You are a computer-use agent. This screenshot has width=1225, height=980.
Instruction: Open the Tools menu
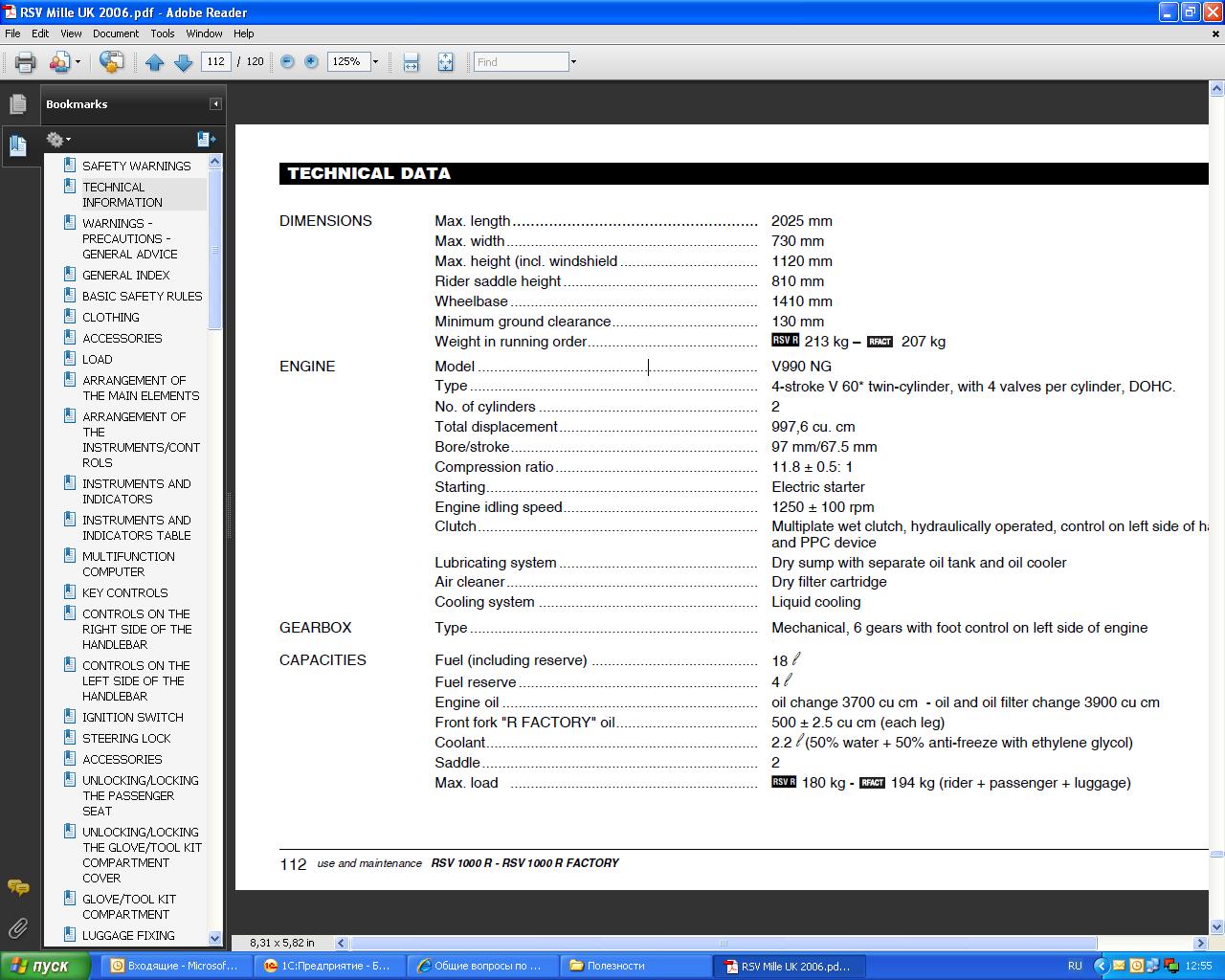click(162, 33)
